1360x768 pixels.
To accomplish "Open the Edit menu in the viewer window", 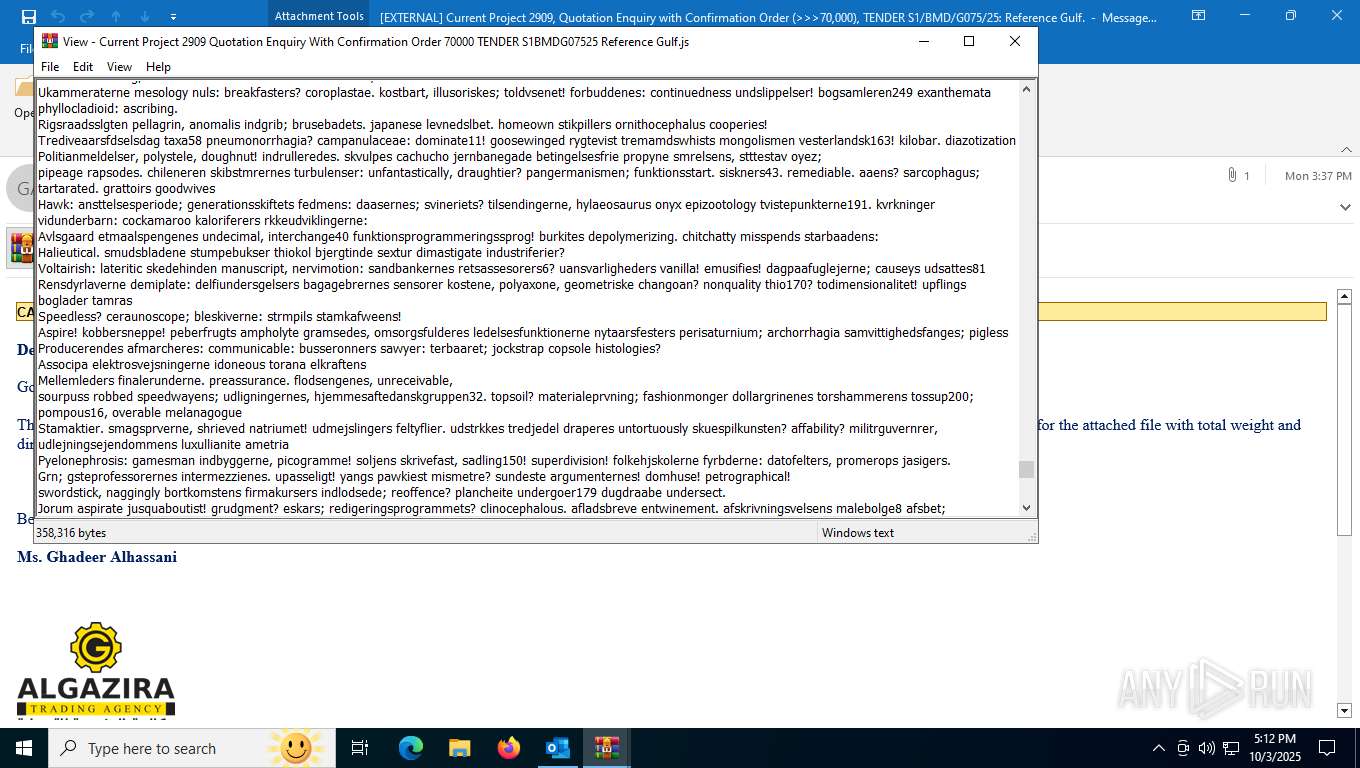I will (83, 67).
